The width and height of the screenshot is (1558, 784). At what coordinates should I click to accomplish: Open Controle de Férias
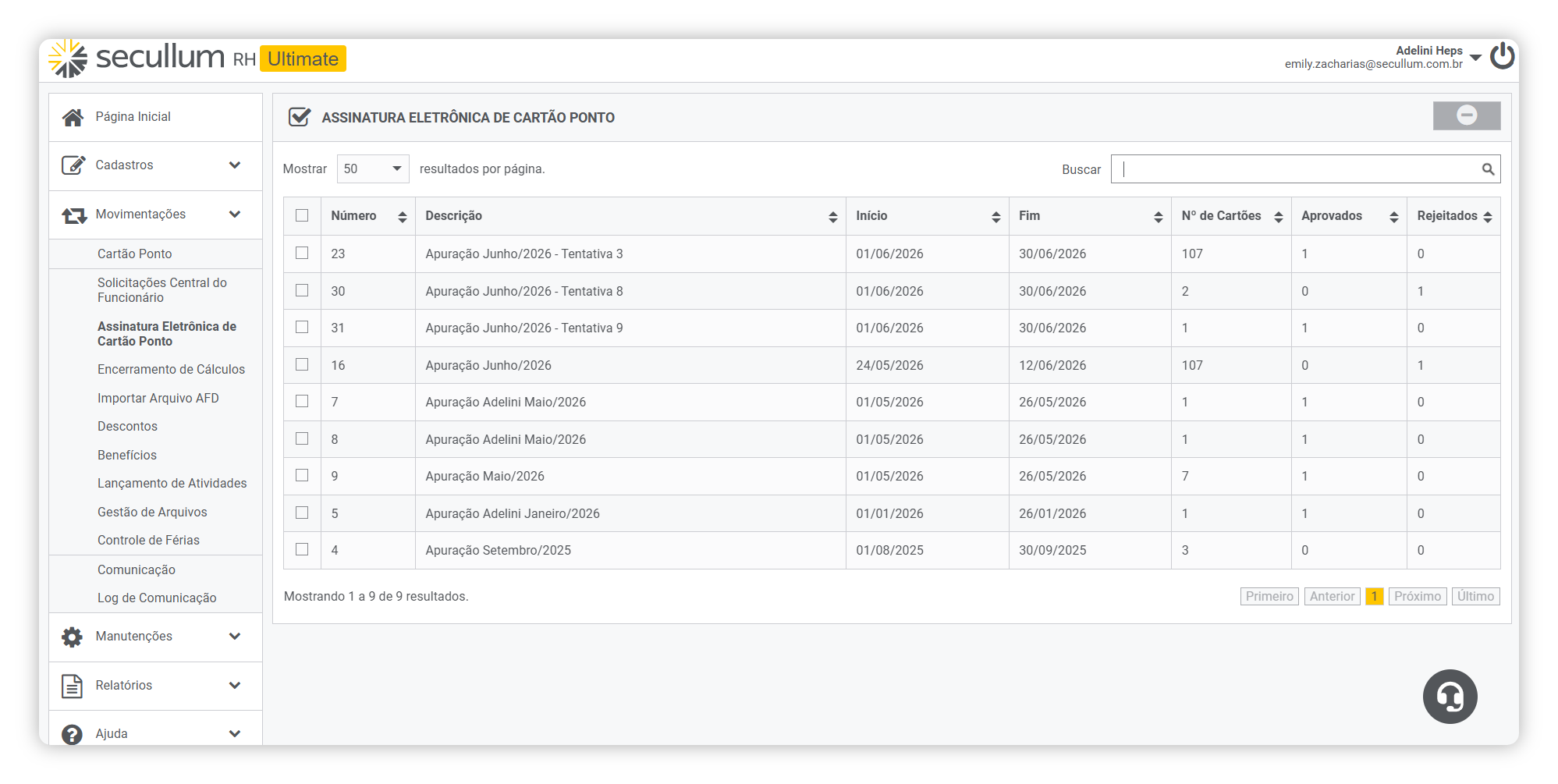click(148, 541)
